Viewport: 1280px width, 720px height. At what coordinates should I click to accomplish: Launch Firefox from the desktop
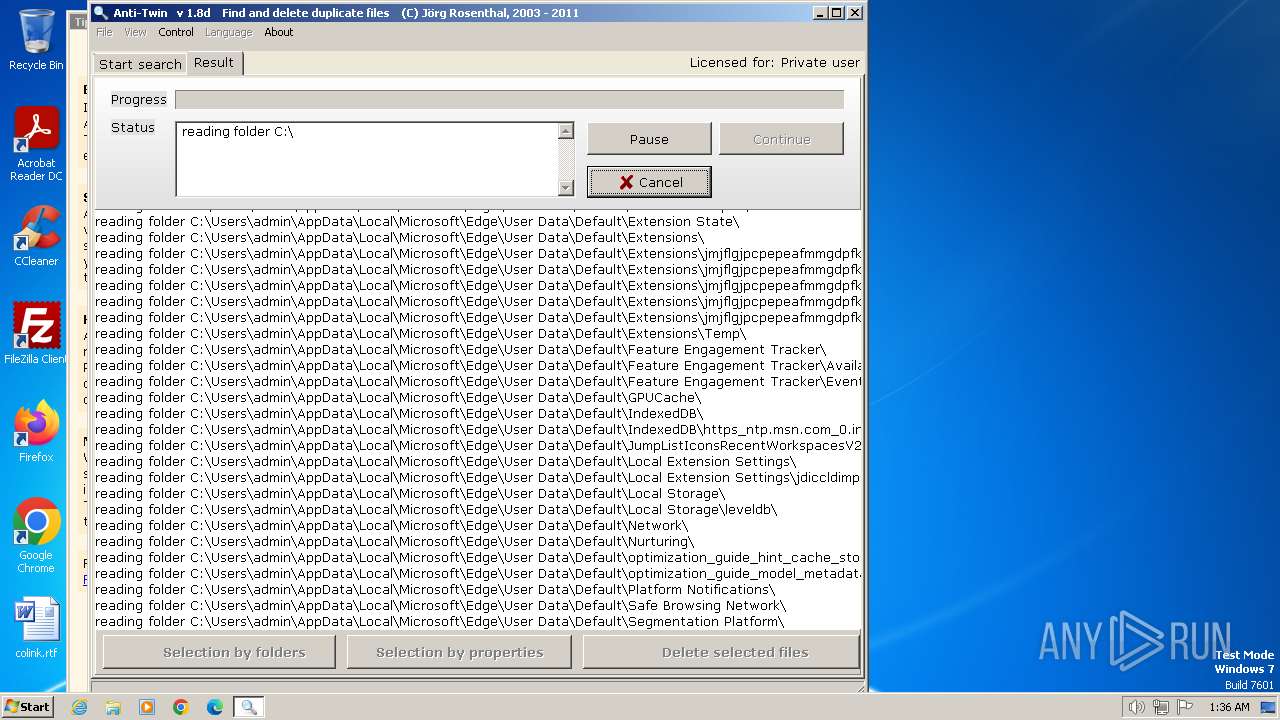(36, 431)
